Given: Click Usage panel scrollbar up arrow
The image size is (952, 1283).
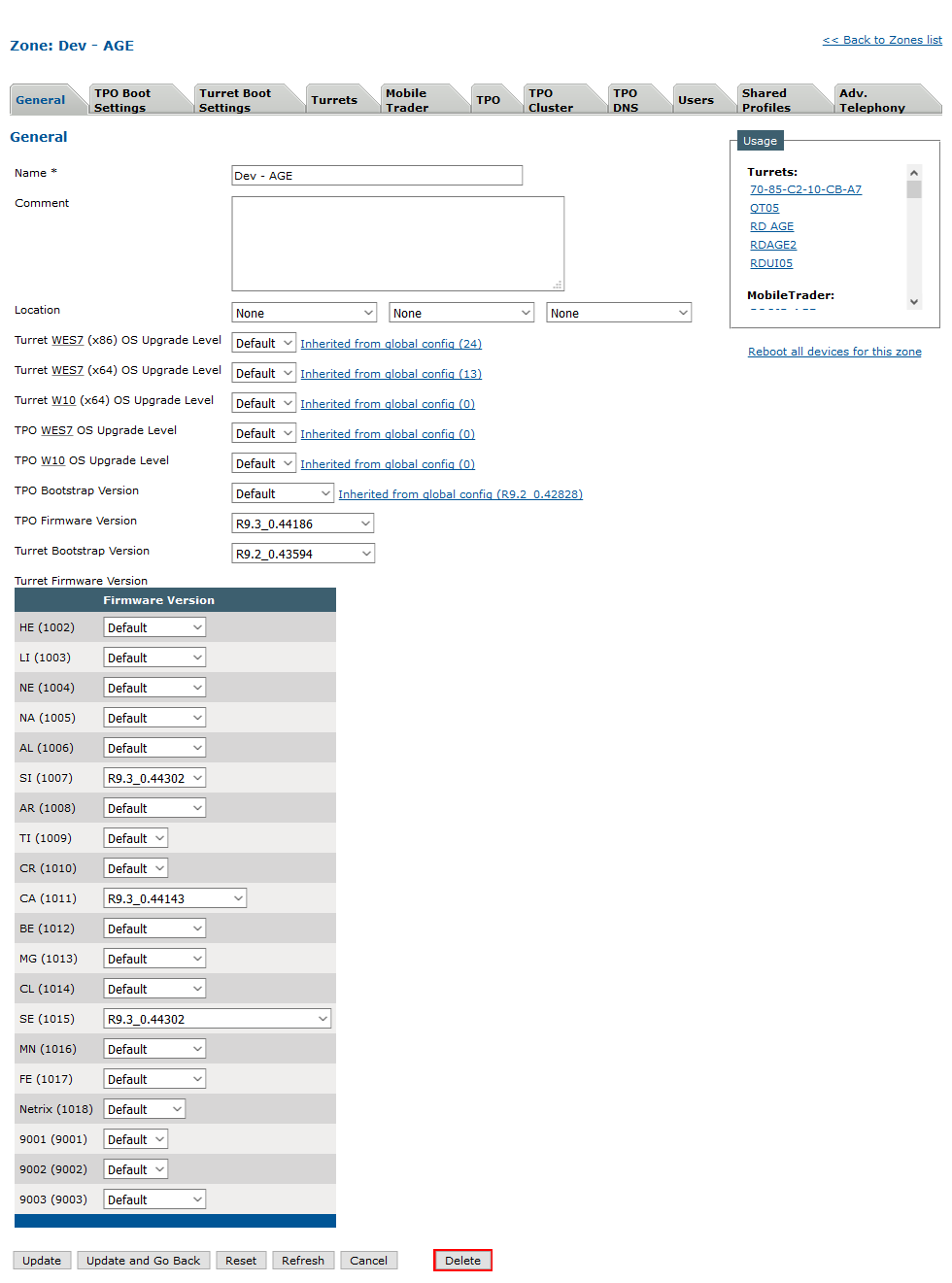Looking at the screenshot, I should pyautogui.click(x=914, y=173).
